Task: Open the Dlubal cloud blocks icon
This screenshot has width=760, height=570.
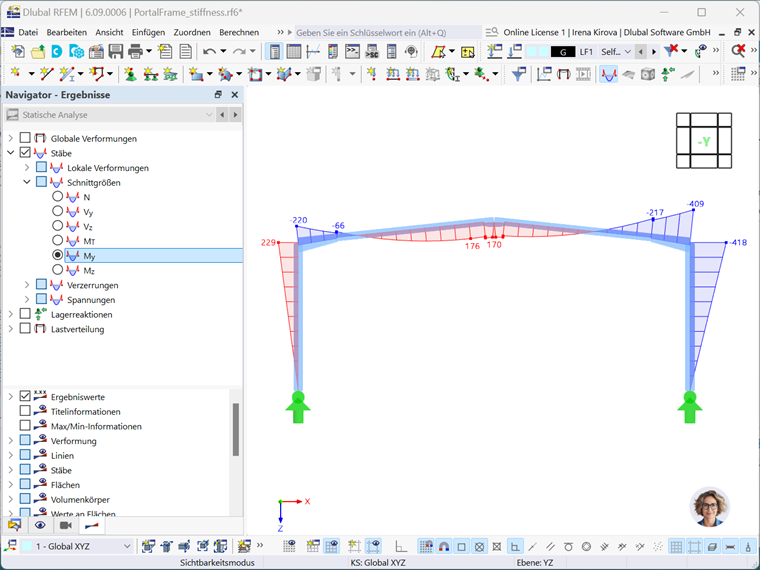Action: [x=77, y=51]
